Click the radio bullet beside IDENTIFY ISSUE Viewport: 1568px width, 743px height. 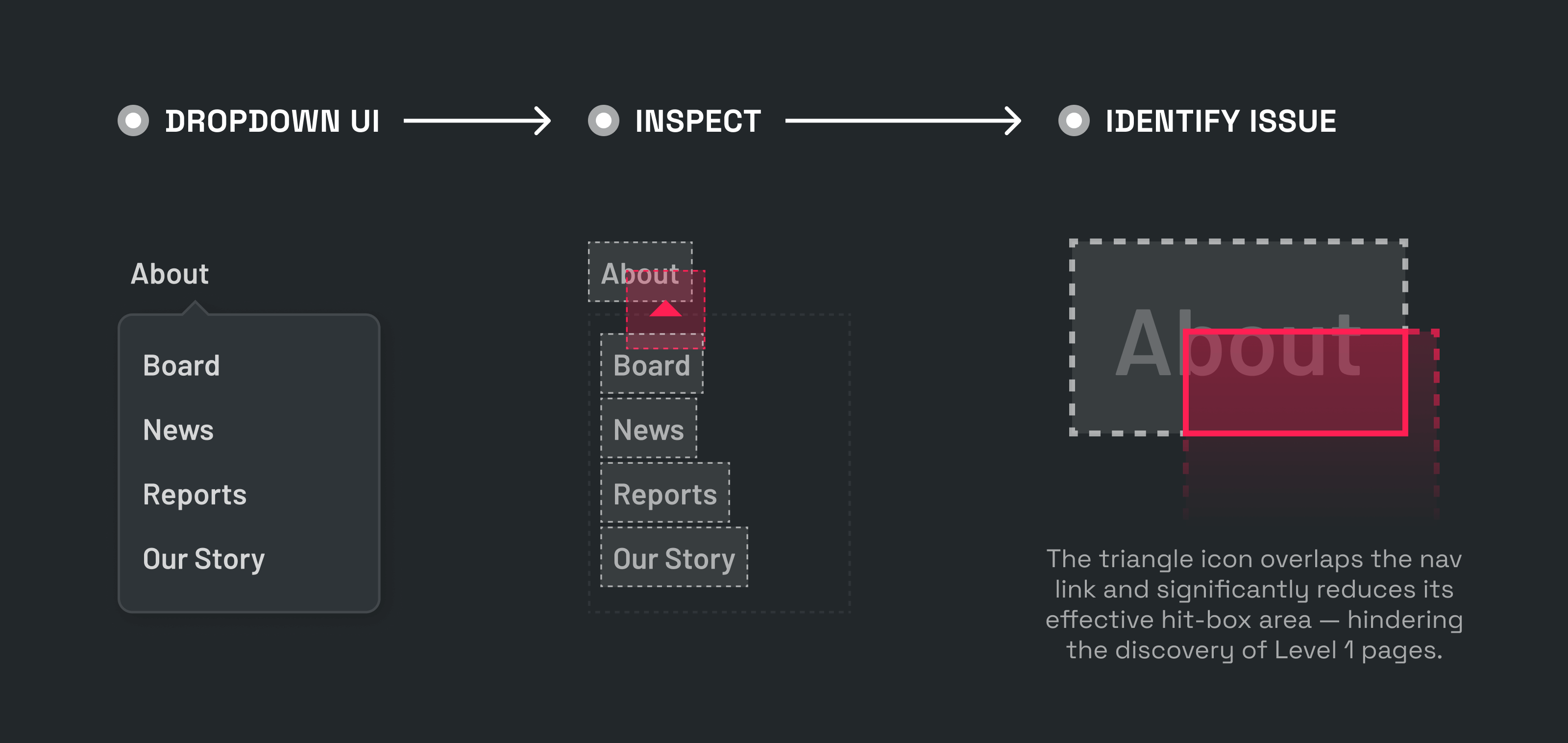(1074, 120)
